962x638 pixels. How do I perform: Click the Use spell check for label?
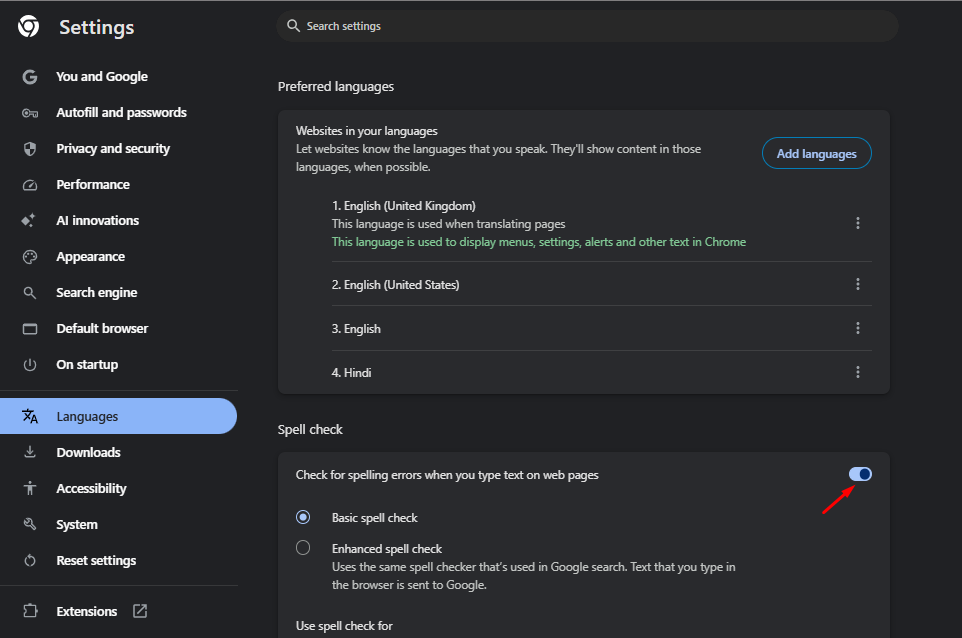(x=344, y=626)
